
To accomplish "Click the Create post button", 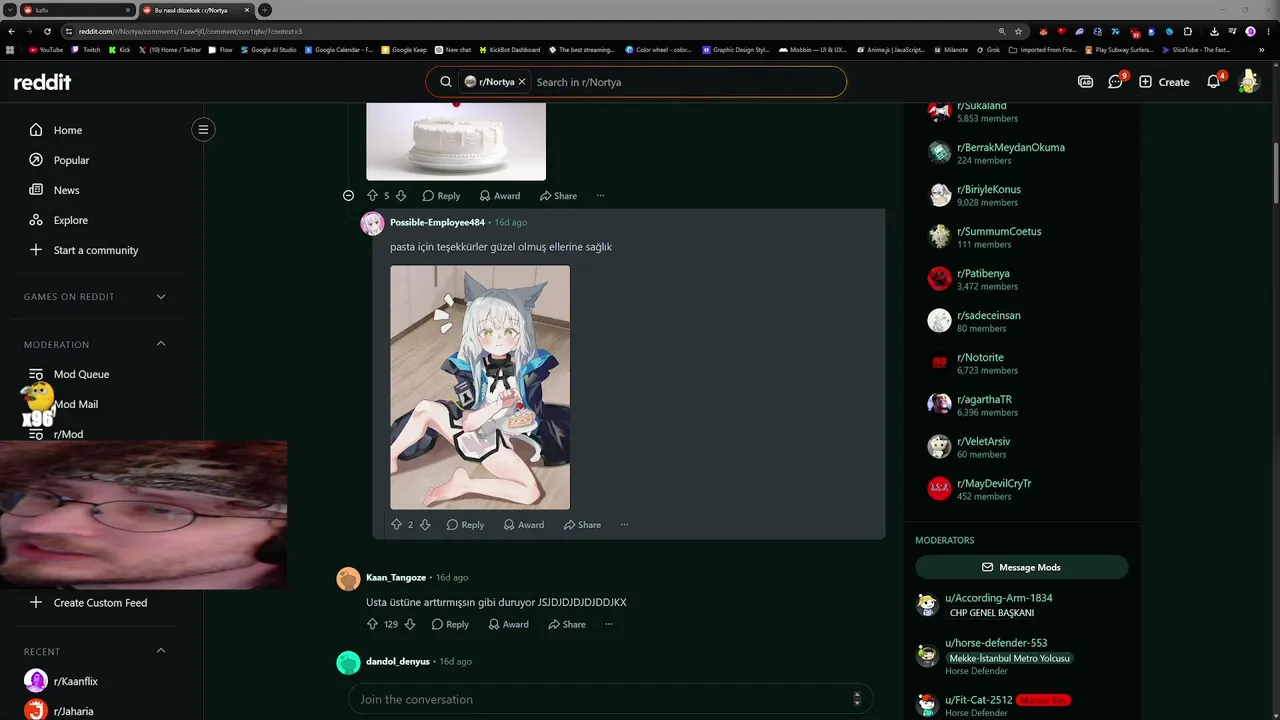I will pos(1164,82).
